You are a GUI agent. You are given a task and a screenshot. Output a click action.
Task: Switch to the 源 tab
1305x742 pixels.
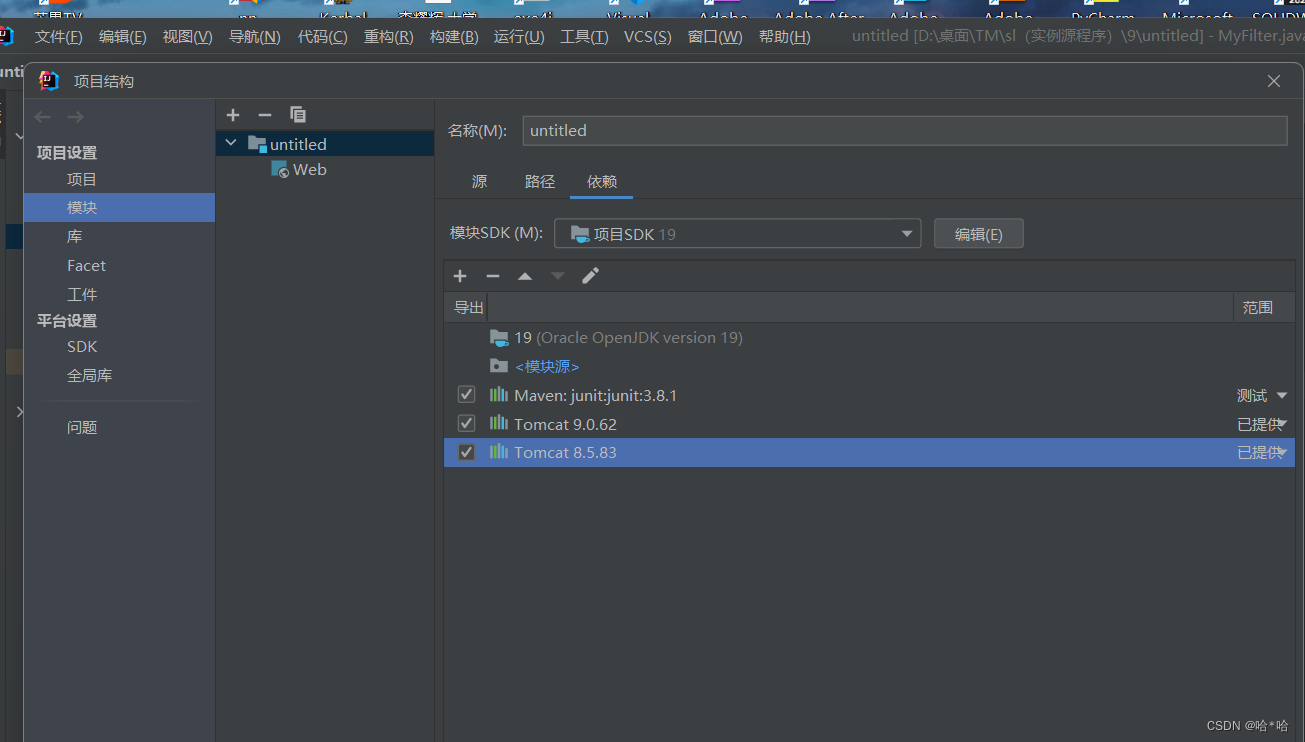(x=480, y=182)
